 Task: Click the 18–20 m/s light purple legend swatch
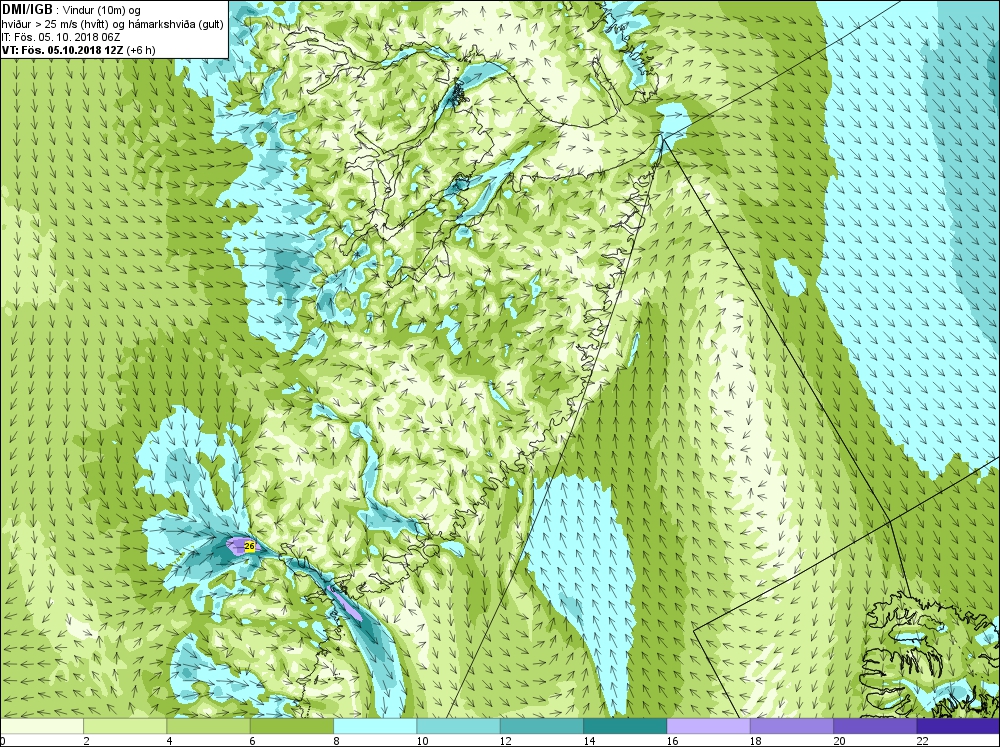791,726
